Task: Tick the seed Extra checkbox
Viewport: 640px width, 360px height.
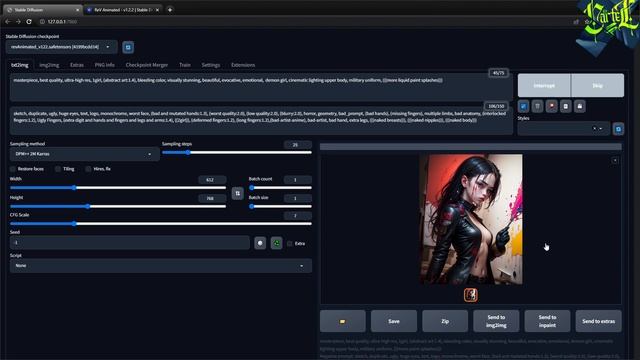Action: pyautogui.click(x=290, y=244)
